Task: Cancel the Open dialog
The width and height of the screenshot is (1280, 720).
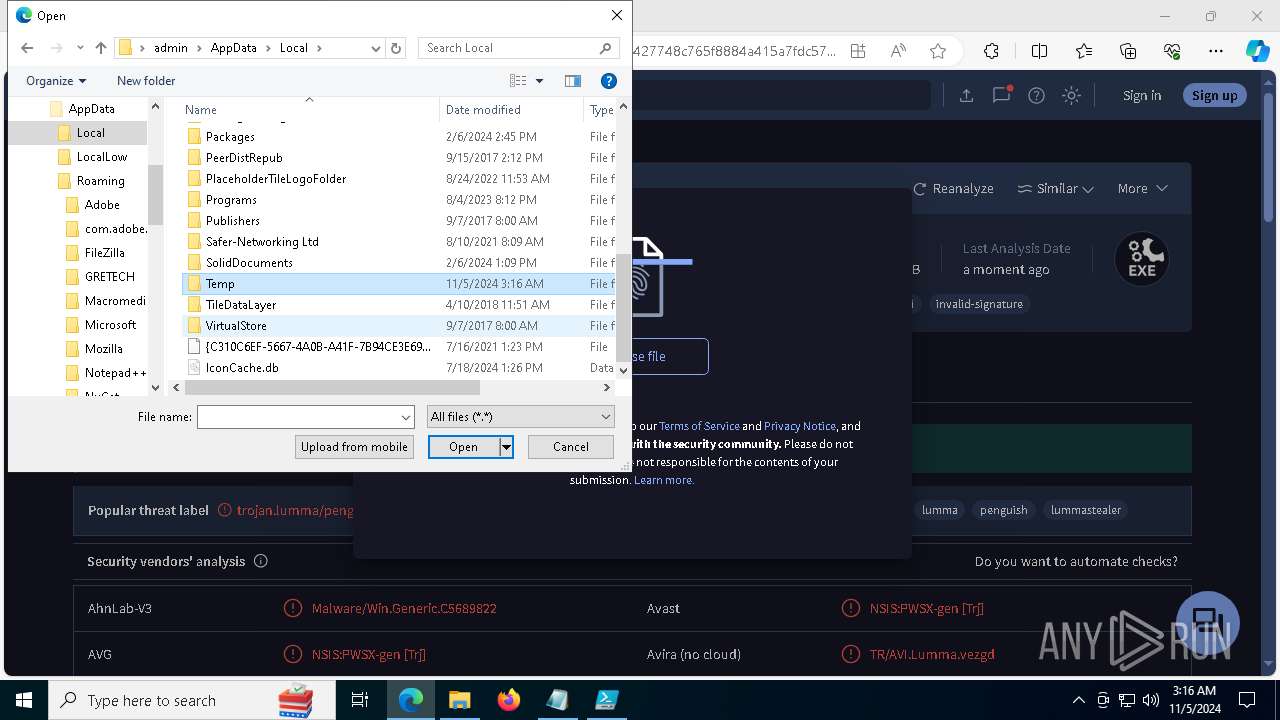Action: point(571,447)
